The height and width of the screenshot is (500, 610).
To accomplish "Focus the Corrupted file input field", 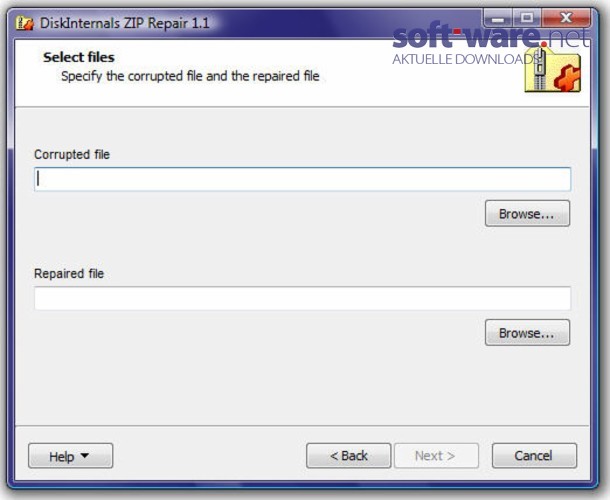I will pyautogui.click(x=303, y=179).
